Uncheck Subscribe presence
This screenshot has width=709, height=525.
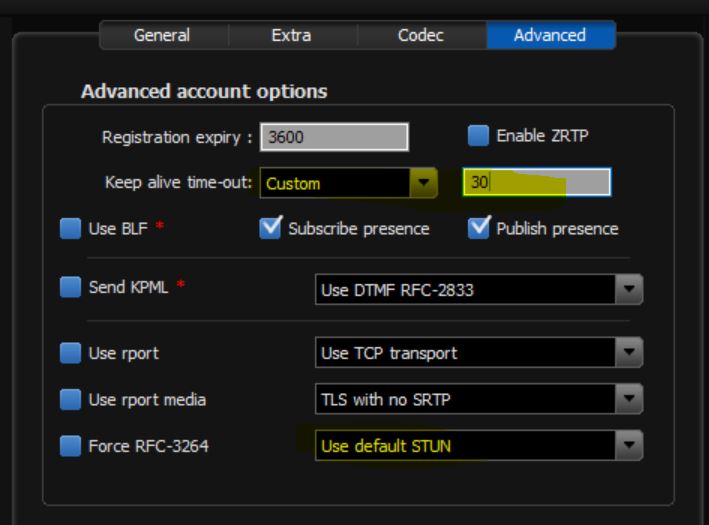[x=270, y=229]
